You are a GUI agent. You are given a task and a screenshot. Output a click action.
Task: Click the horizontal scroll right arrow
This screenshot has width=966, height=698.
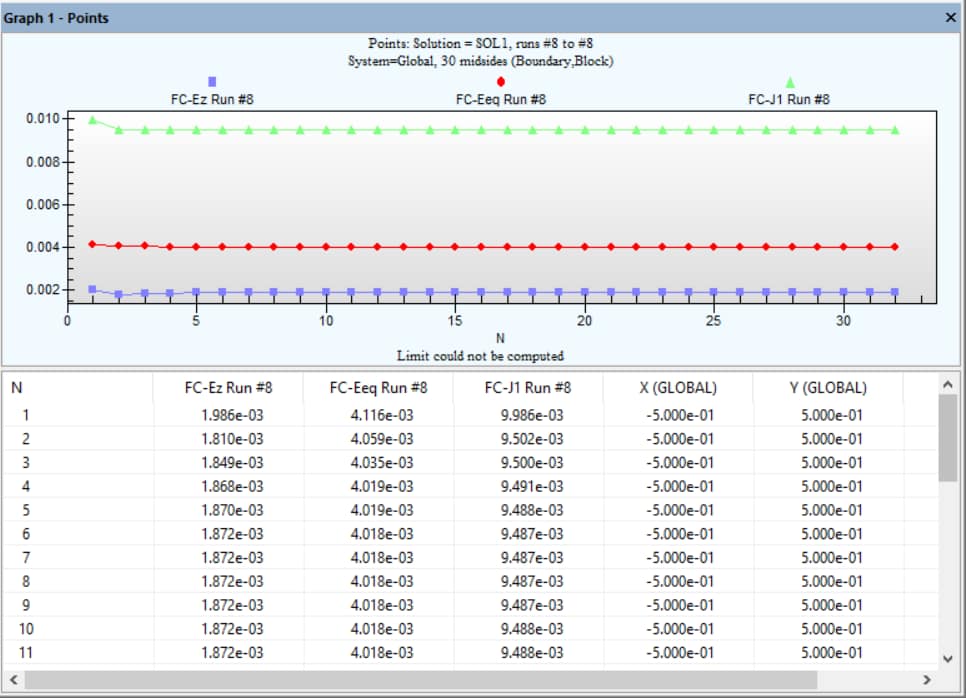pos(926,680)
